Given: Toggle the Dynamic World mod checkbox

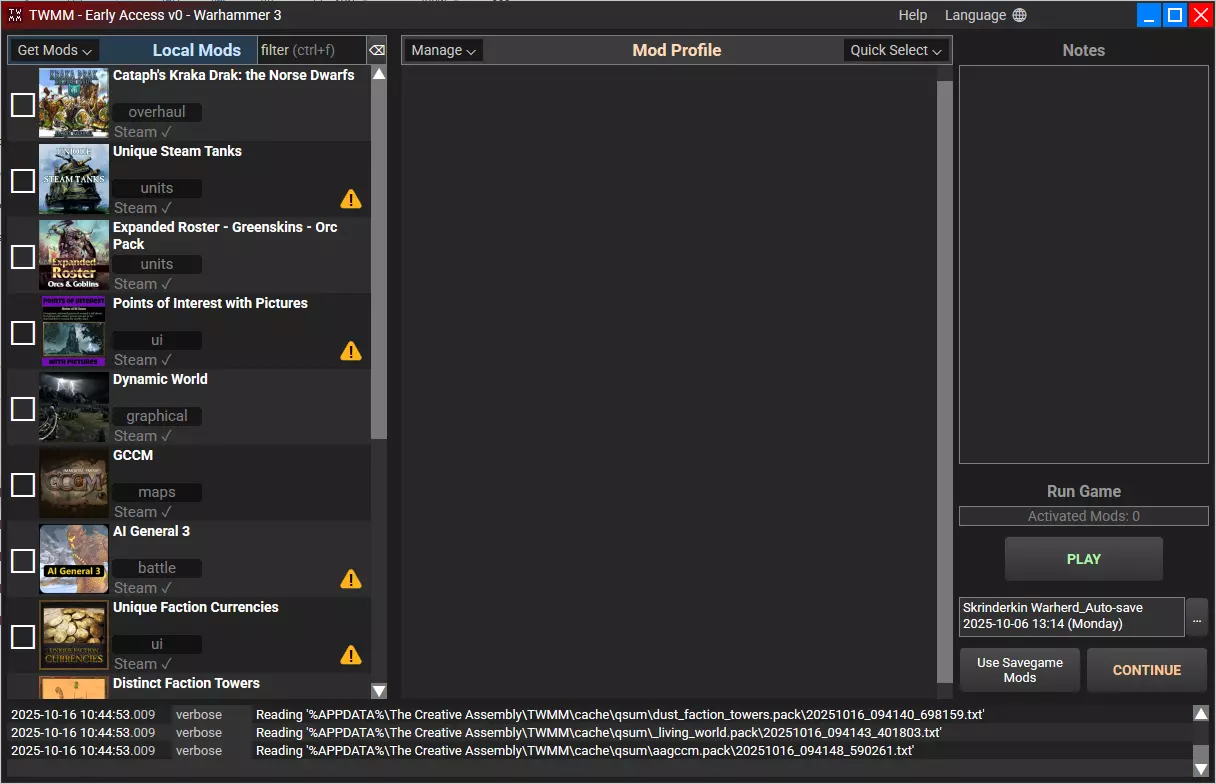Looking at the screenshot, I should pos(23,409).
